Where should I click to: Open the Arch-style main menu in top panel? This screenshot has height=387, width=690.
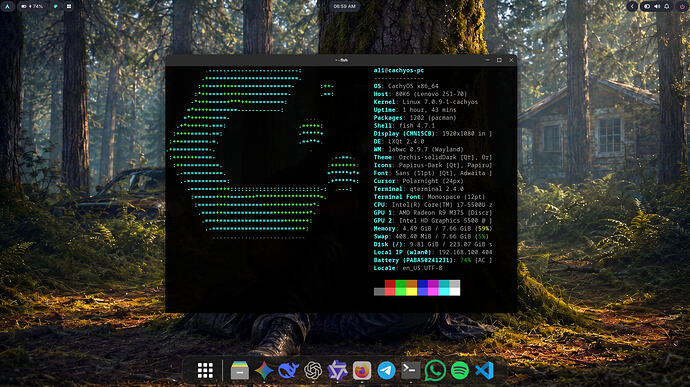[x=7, y=6]
